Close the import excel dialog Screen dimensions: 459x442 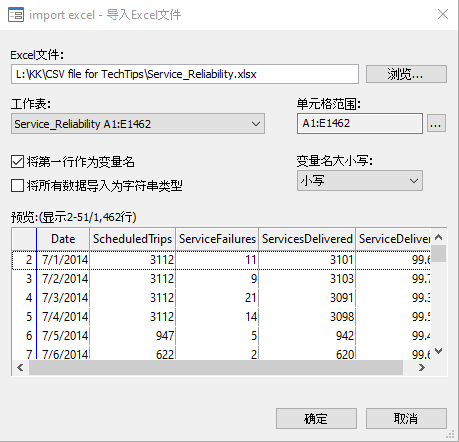(443, 14)
